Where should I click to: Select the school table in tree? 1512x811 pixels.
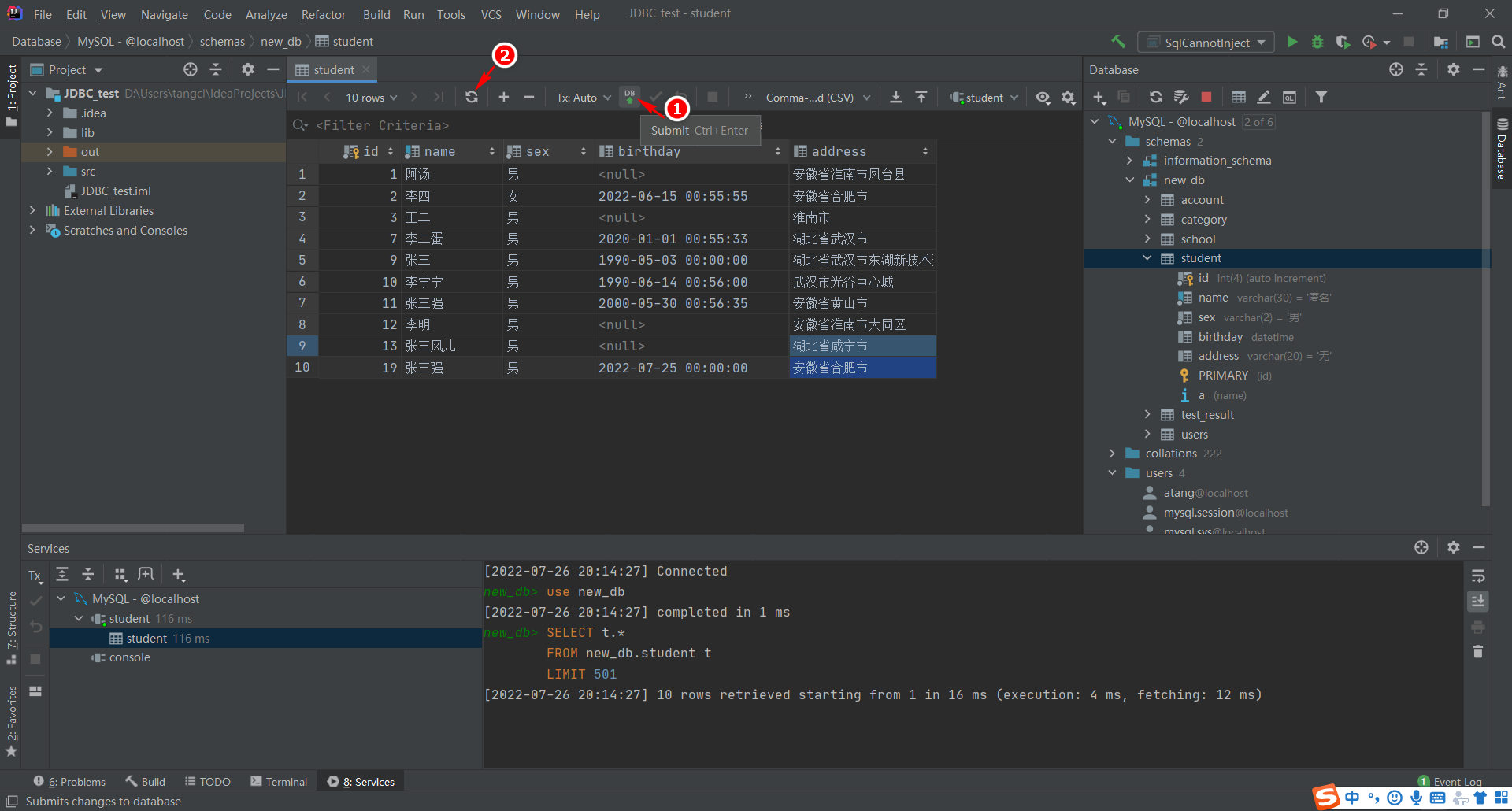coord(1198,239)
